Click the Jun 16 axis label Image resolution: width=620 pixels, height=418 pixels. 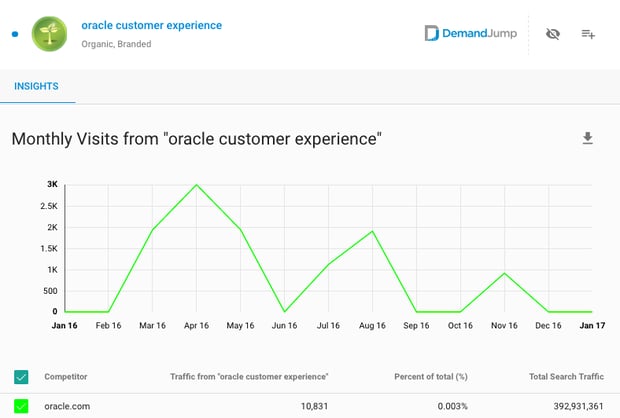coord(284,325)
